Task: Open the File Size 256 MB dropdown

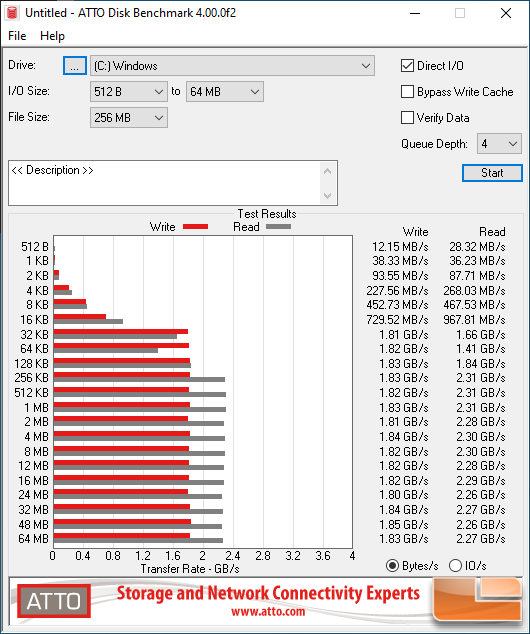Action: pos(129,118)
